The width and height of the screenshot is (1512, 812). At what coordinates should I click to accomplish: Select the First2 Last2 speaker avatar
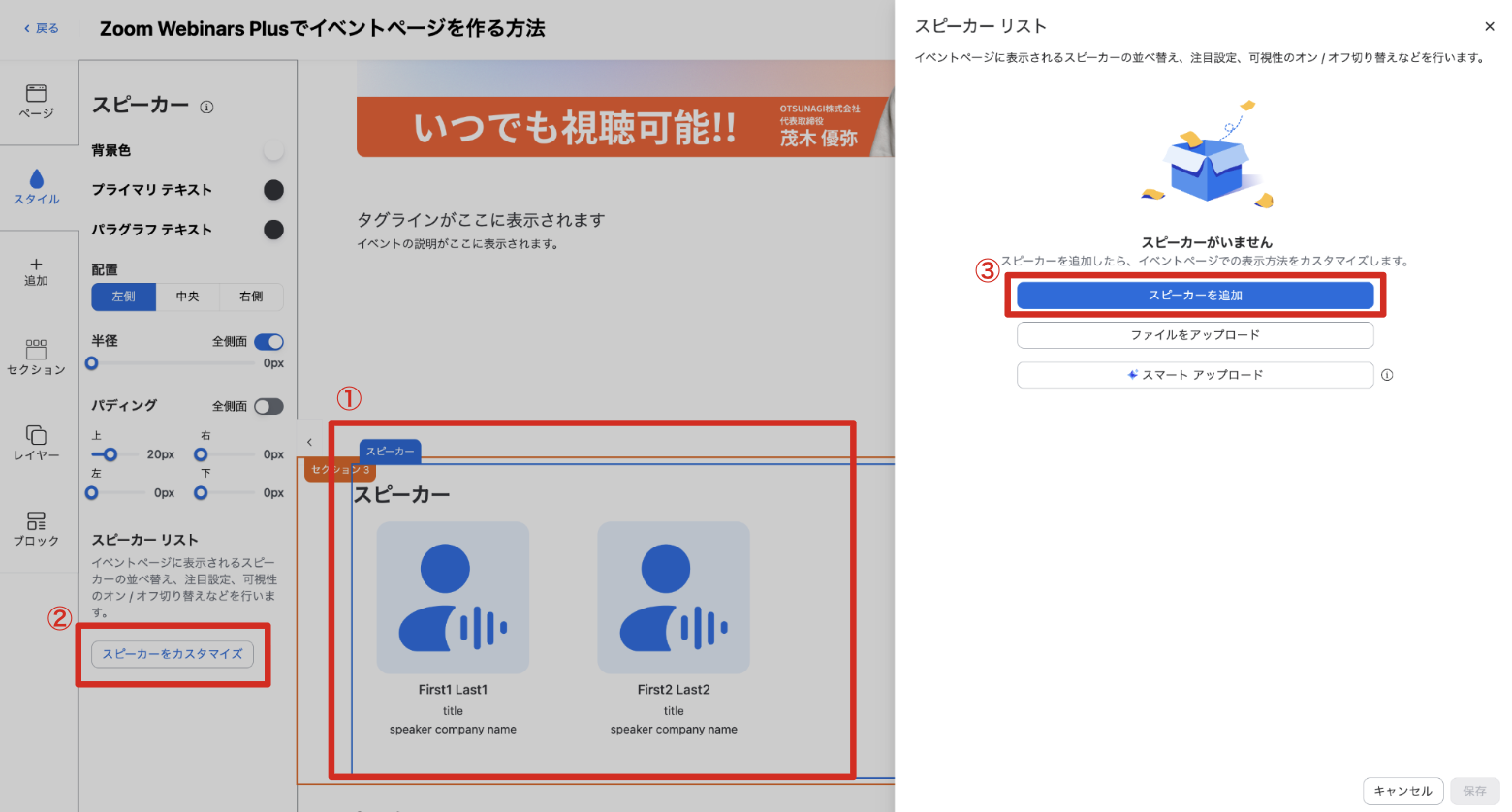674,598
